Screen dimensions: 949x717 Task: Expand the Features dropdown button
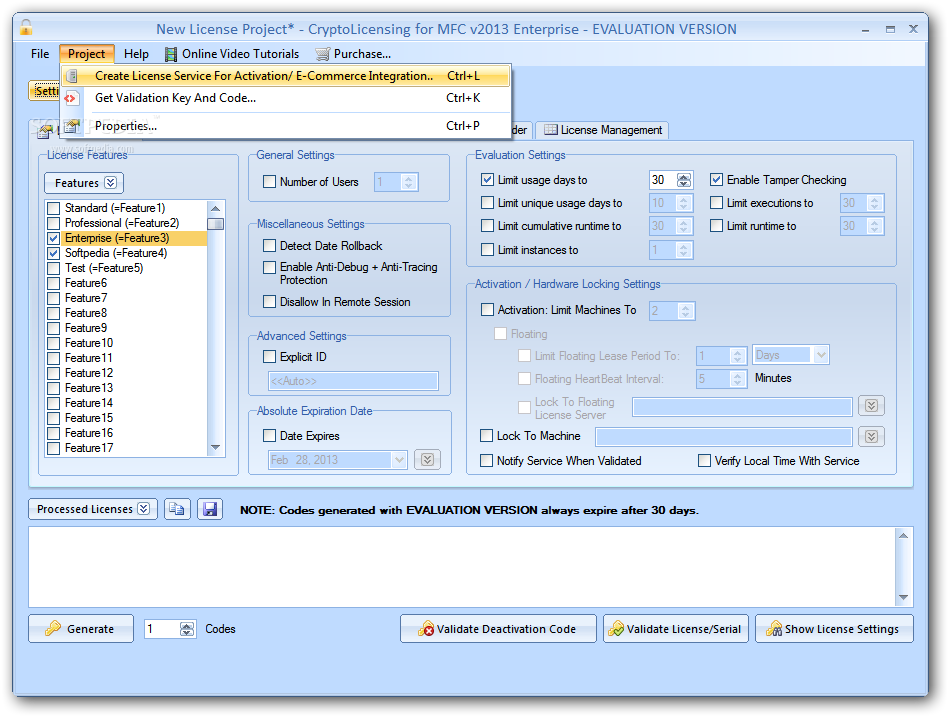(x=84, y=183)
